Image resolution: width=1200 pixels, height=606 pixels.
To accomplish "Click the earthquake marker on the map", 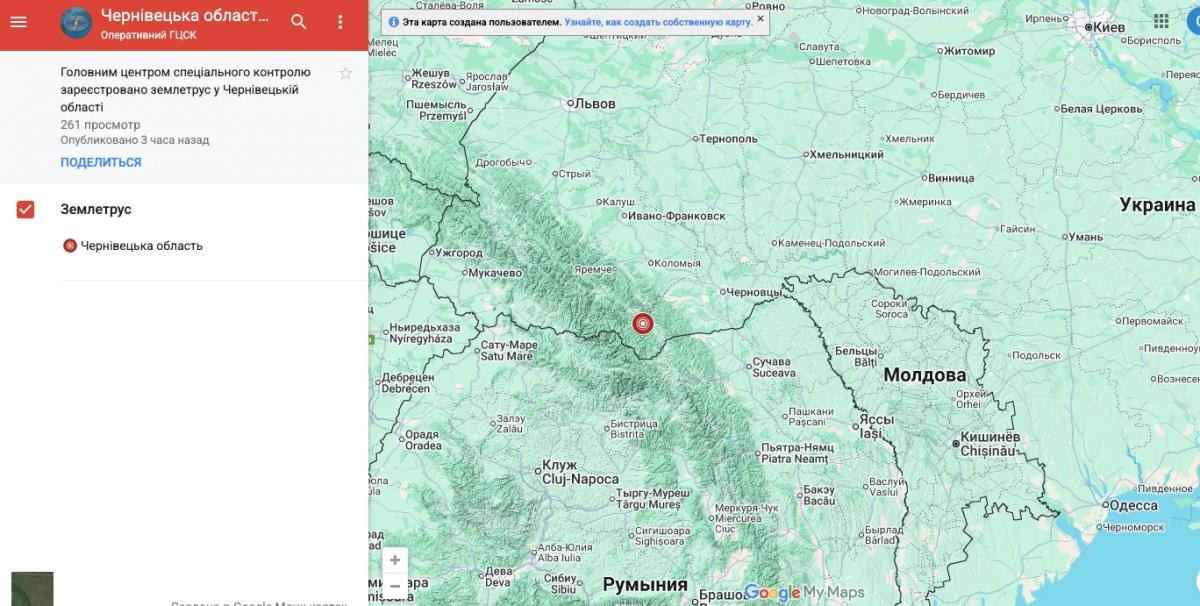I will click(x=642, y=323).
